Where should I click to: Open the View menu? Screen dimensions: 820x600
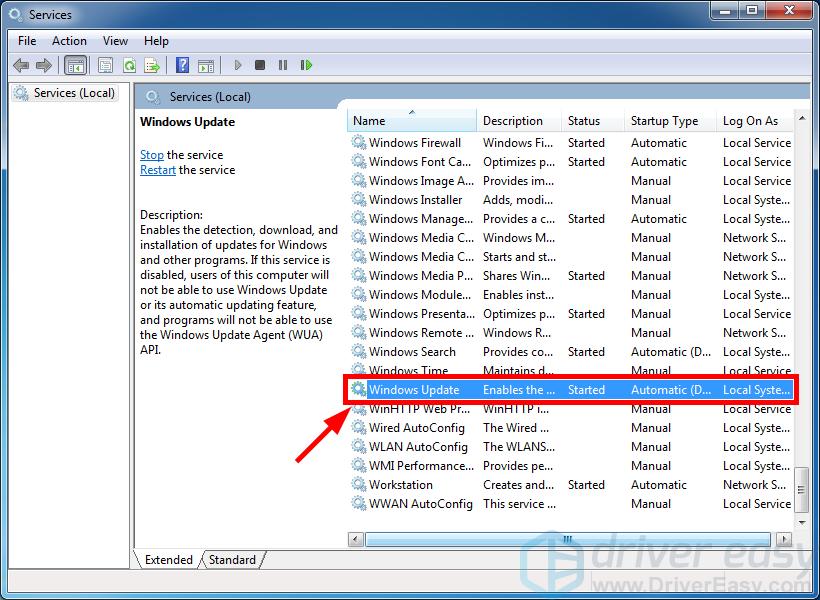(x=115, y=41)
